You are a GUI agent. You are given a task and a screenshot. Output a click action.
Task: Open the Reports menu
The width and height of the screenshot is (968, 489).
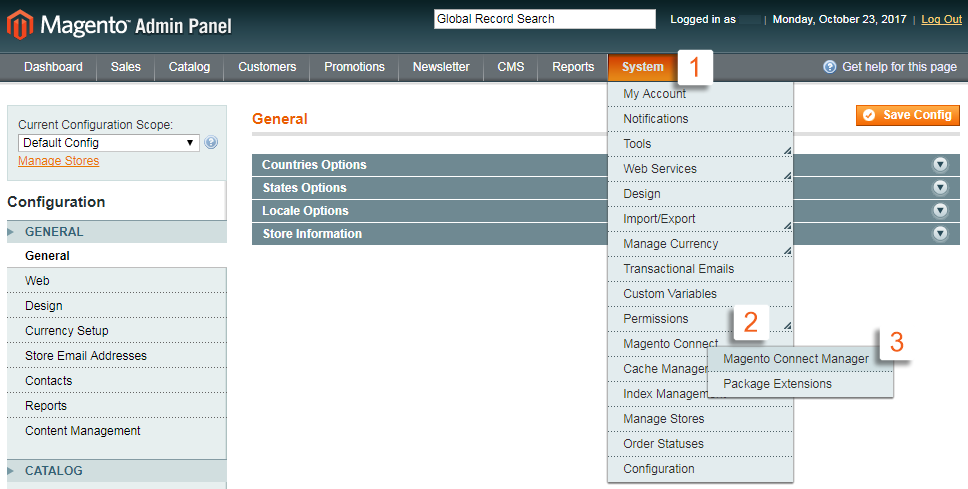point(573,67)
